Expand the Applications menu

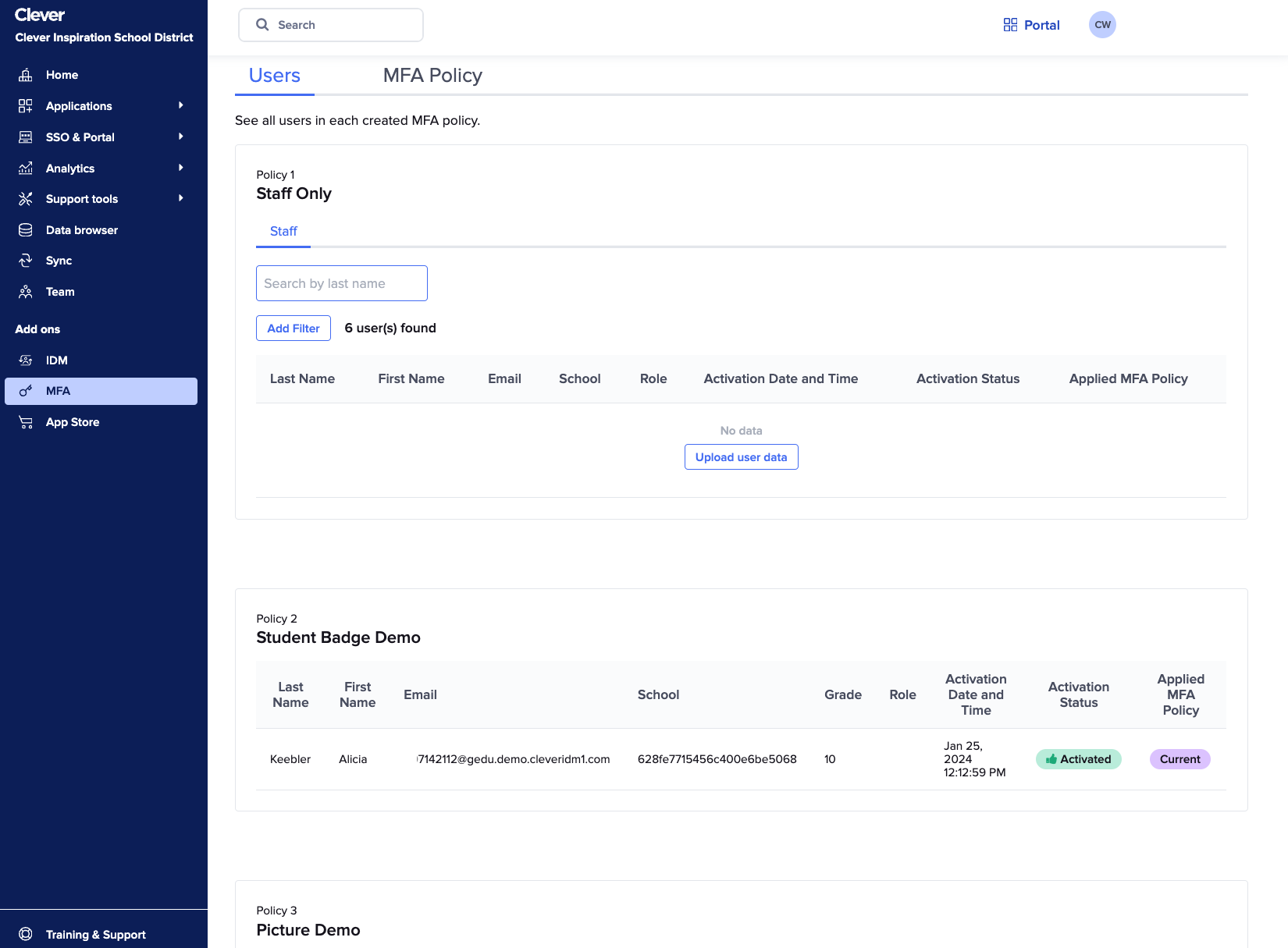tap(79, 105)
